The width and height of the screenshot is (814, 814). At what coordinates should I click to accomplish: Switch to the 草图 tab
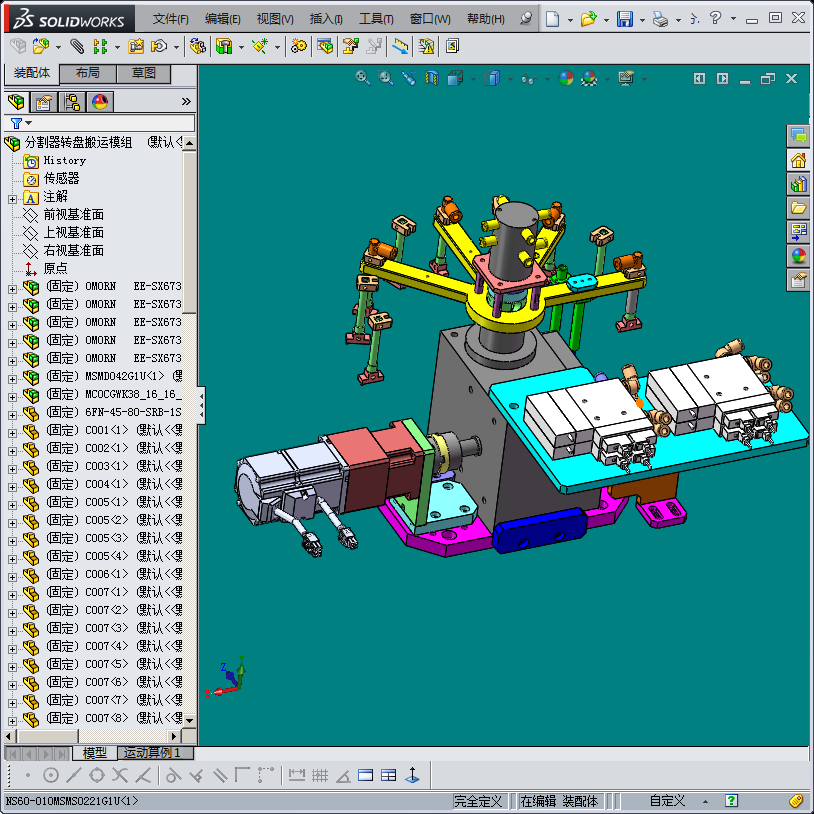pyautogui.click(x=143, y=73)
